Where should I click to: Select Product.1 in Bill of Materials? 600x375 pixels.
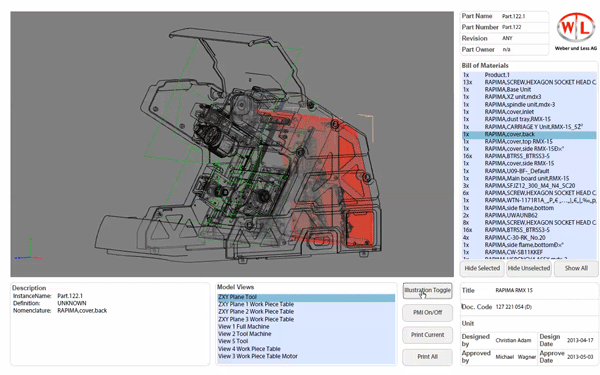(529, 75)
